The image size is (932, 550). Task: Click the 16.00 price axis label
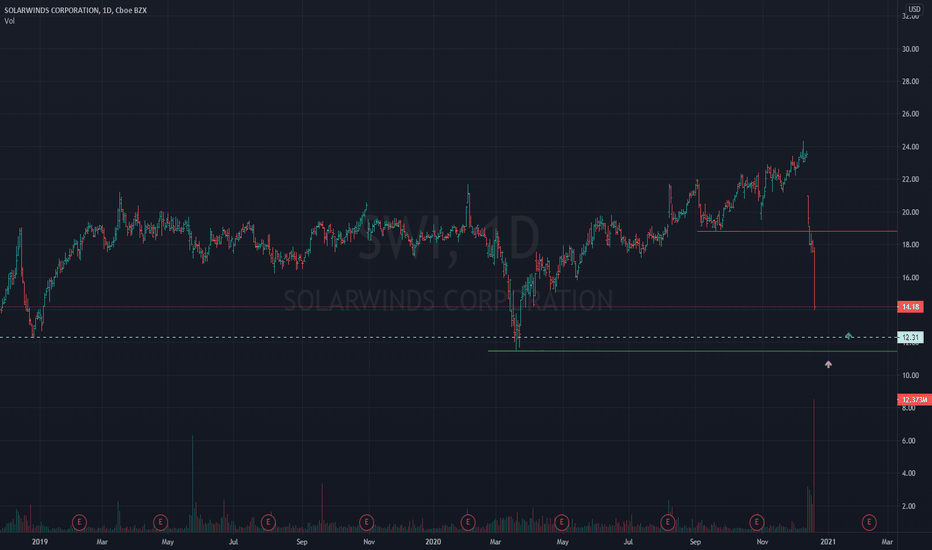[x=911, y=278]
